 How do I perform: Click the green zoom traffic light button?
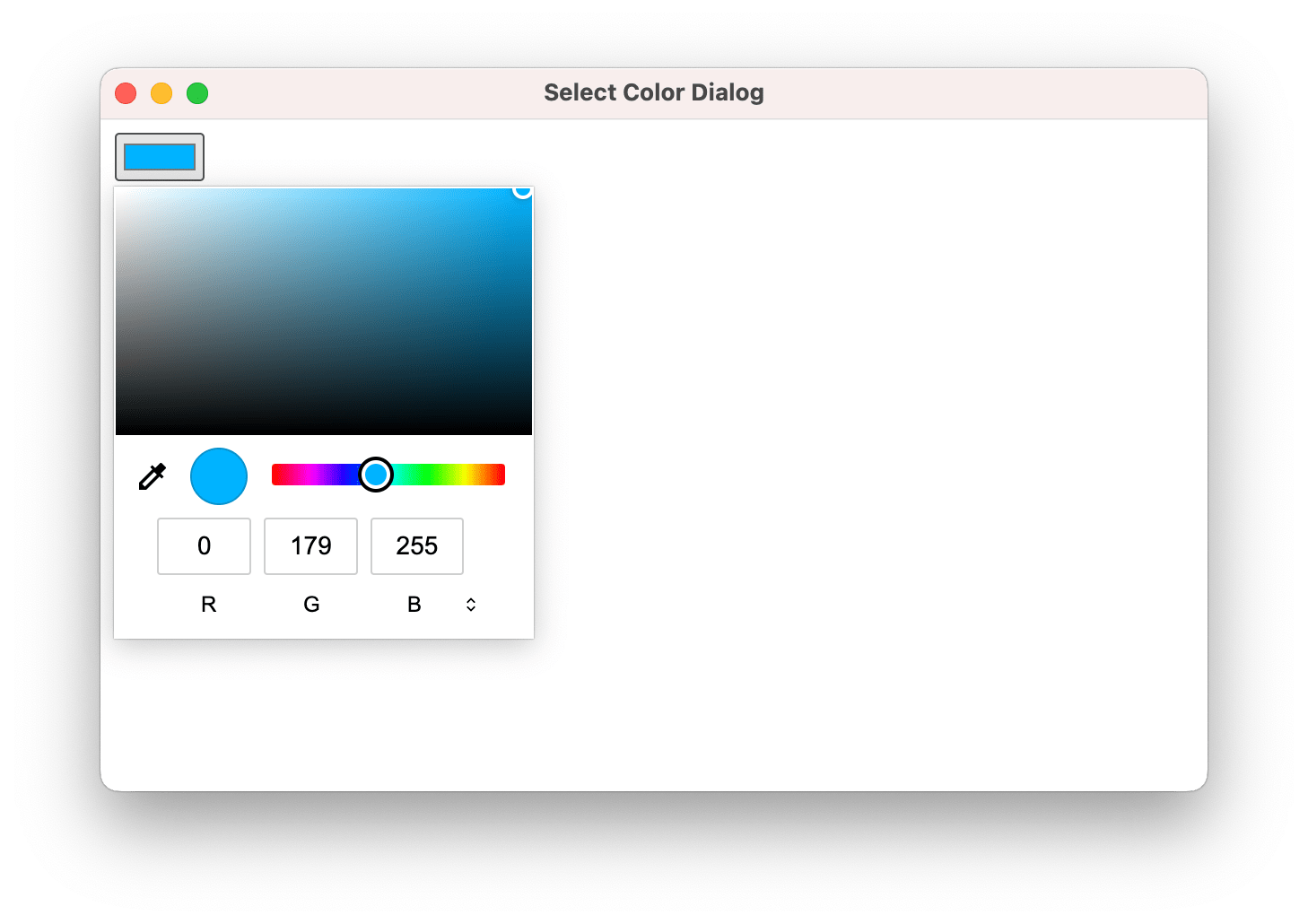coord(196,92)
